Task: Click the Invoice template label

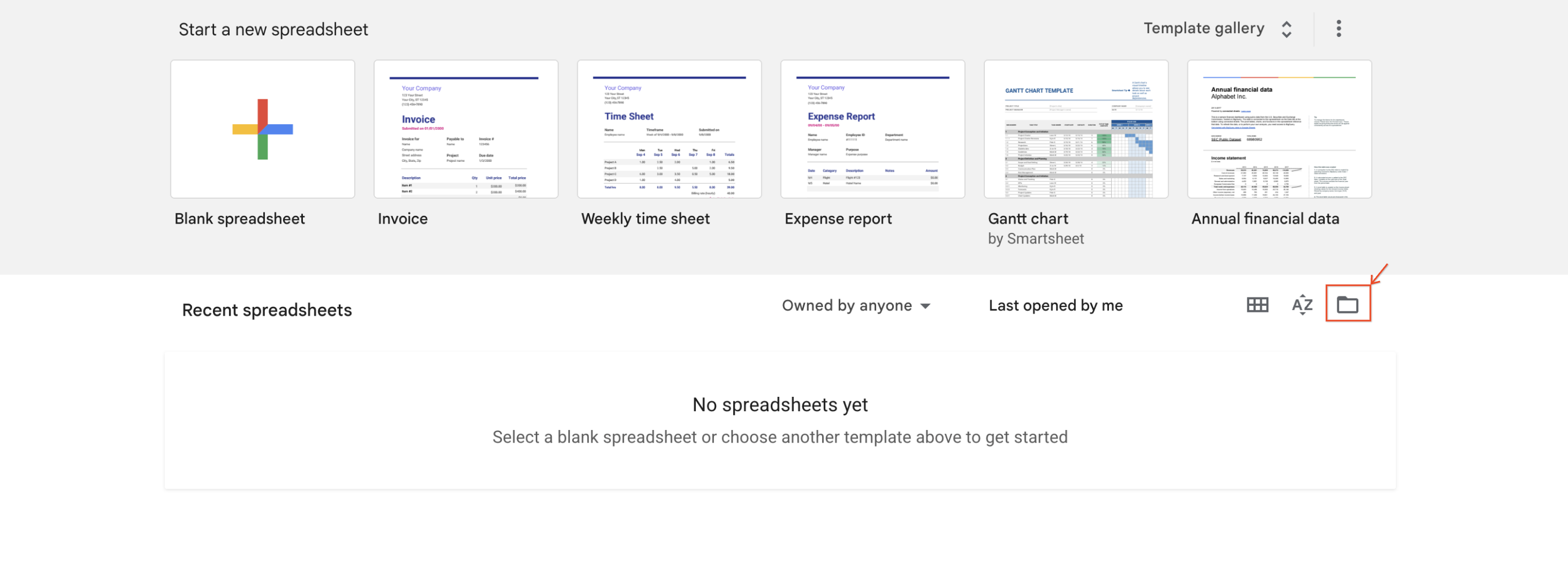Action: tap(402, 219)
